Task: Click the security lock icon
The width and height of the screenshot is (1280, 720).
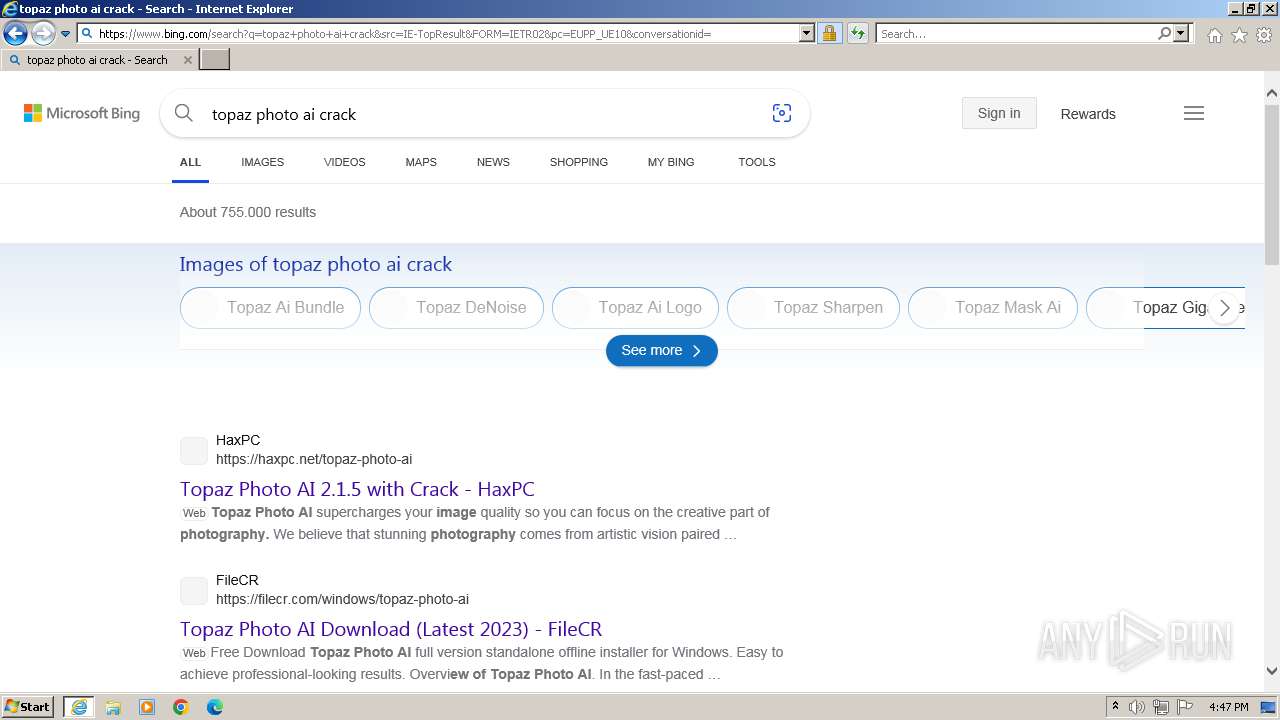Action: pos(829,34)
